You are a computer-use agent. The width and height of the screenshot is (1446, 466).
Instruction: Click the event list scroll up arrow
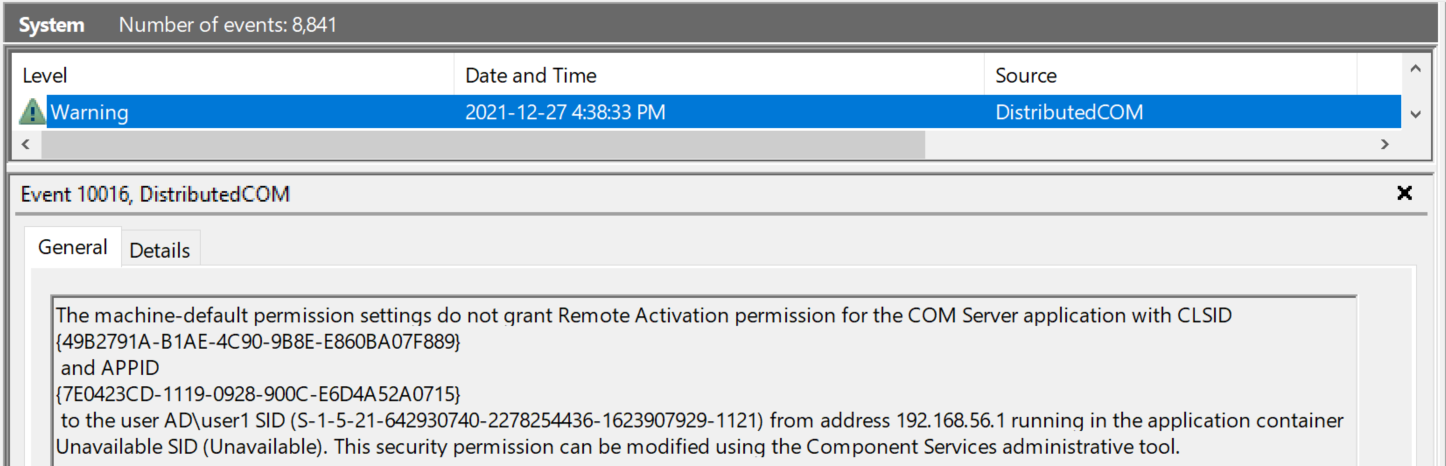pyautogui.click(x=1414, y=69)
